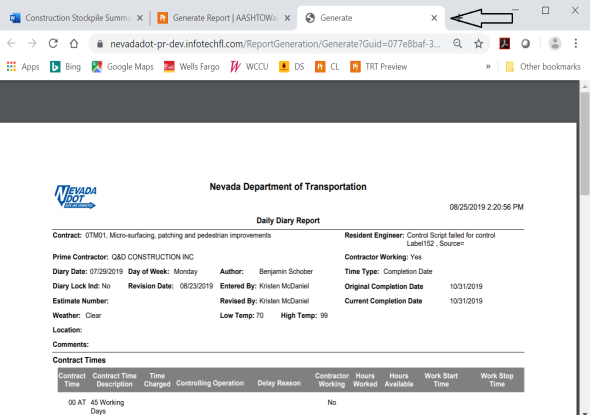This screenshot has height=415, width=590.
Task: Click the back navigation arrow
Action: (11, 44)
